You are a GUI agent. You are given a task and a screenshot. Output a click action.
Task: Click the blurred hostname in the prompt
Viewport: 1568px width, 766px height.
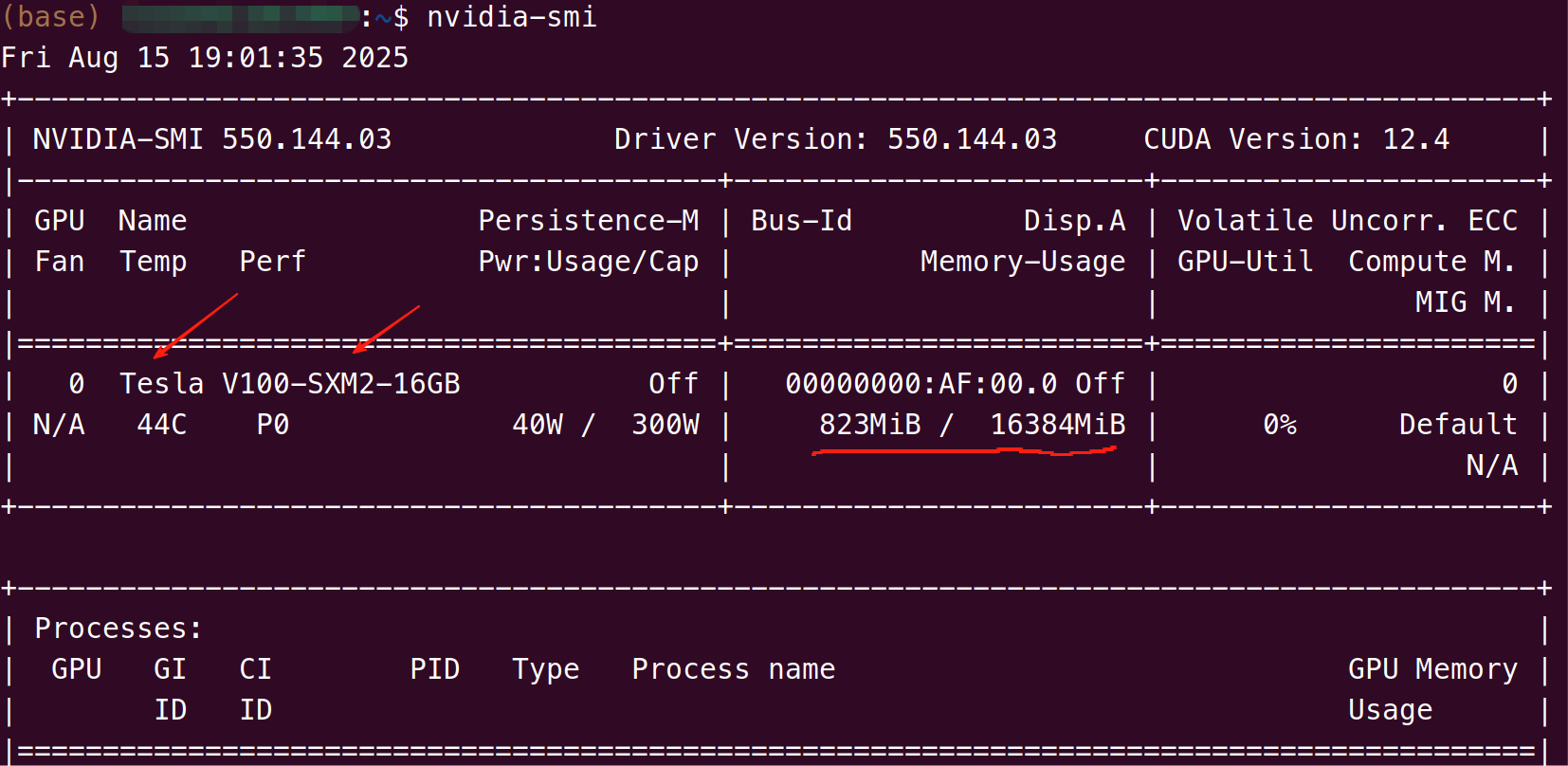point(240,17)
